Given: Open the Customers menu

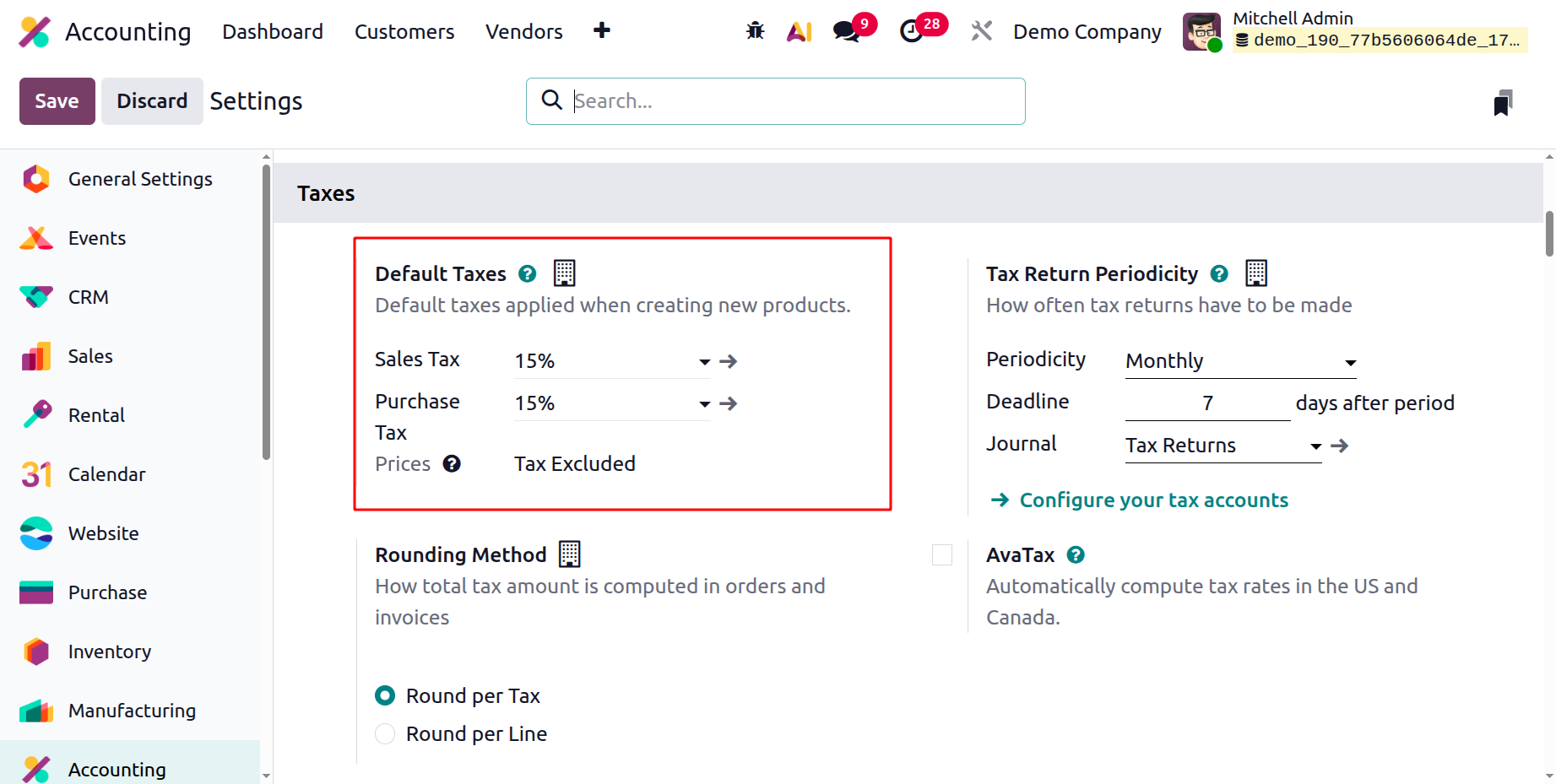Looking at the screenshot, I should click(x=404, y=31).
